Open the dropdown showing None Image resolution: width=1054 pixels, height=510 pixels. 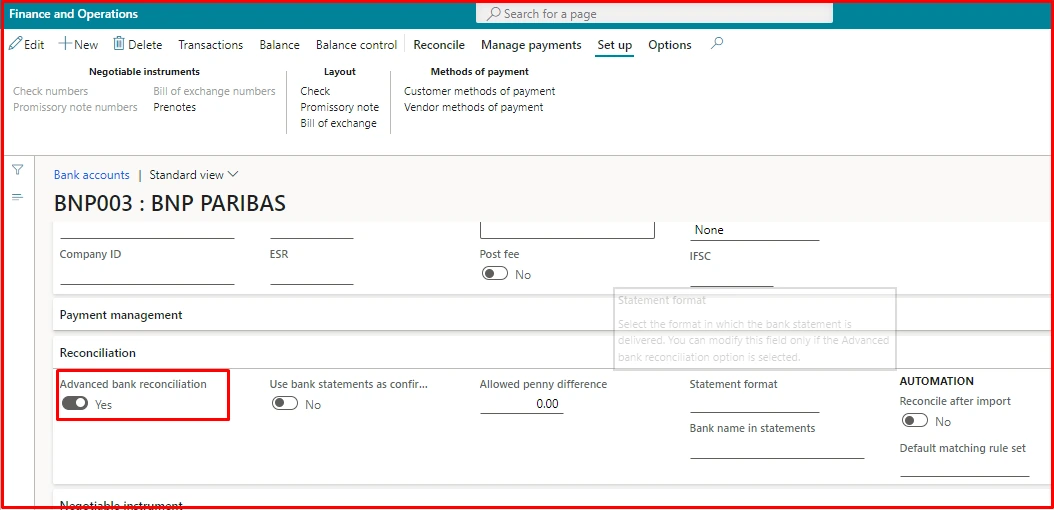tap(754, 230)
